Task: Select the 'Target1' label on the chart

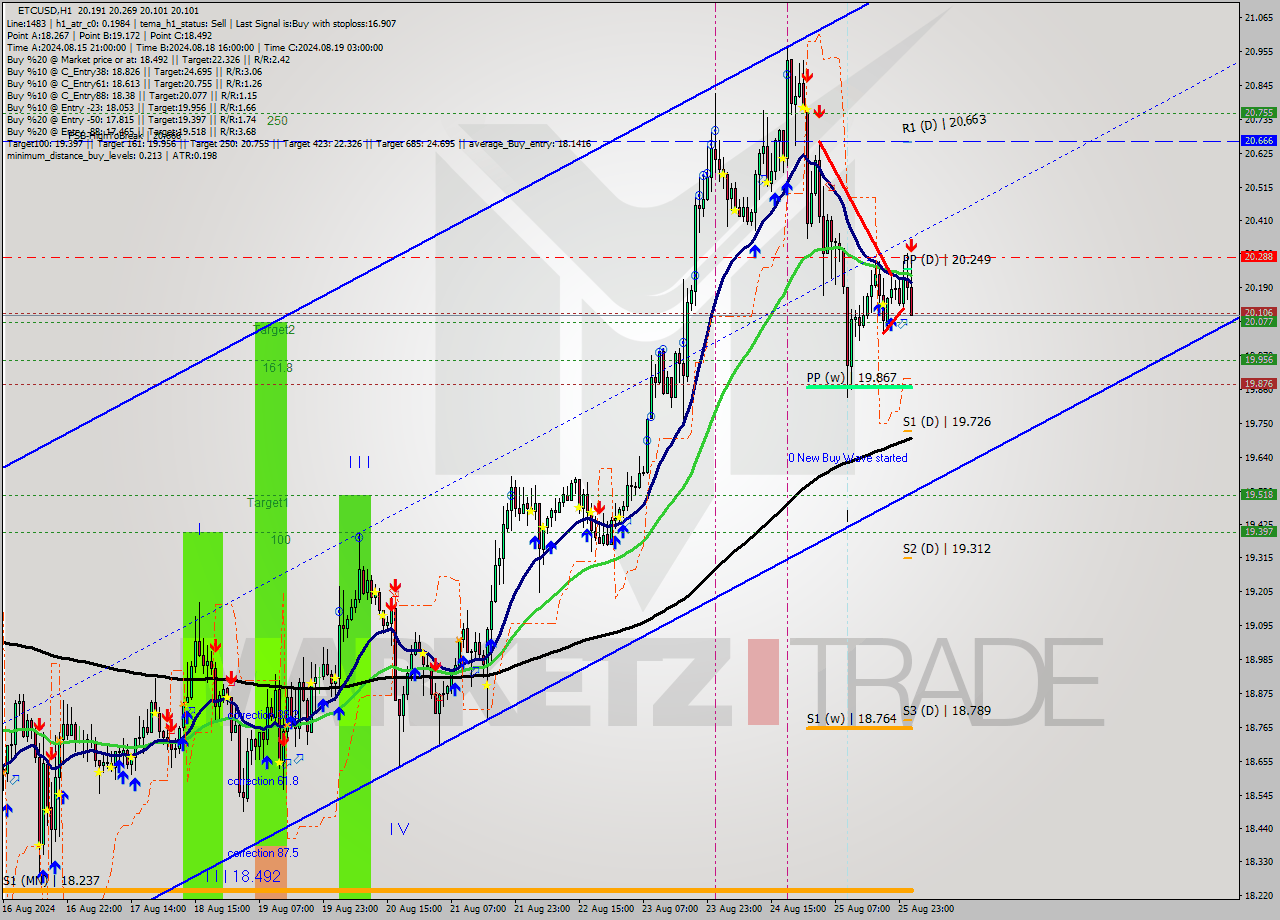Action: (268, 503)
